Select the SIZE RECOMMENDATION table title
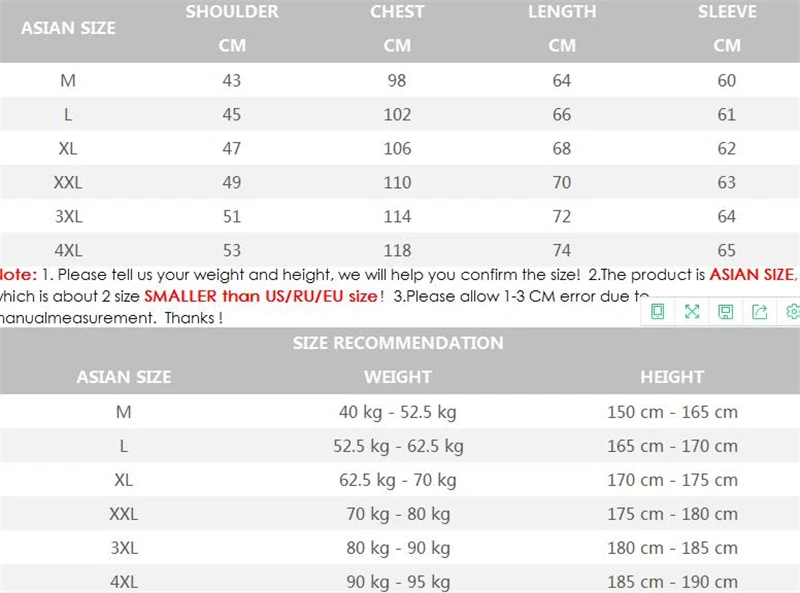The width and height of the screenshot is (800, 593). point(398,343)
